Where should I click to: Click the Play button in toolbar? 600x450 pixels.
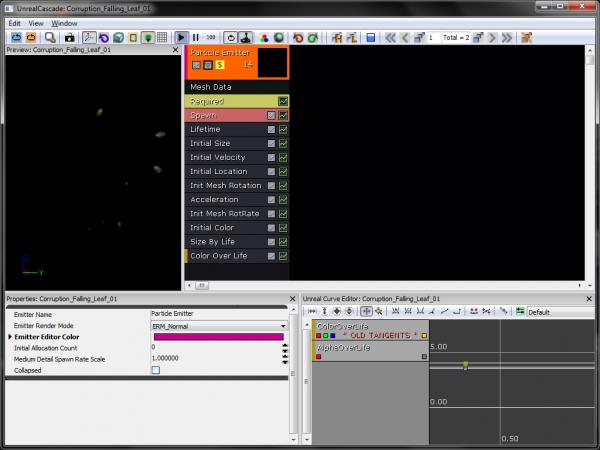(x=181, y=37)
